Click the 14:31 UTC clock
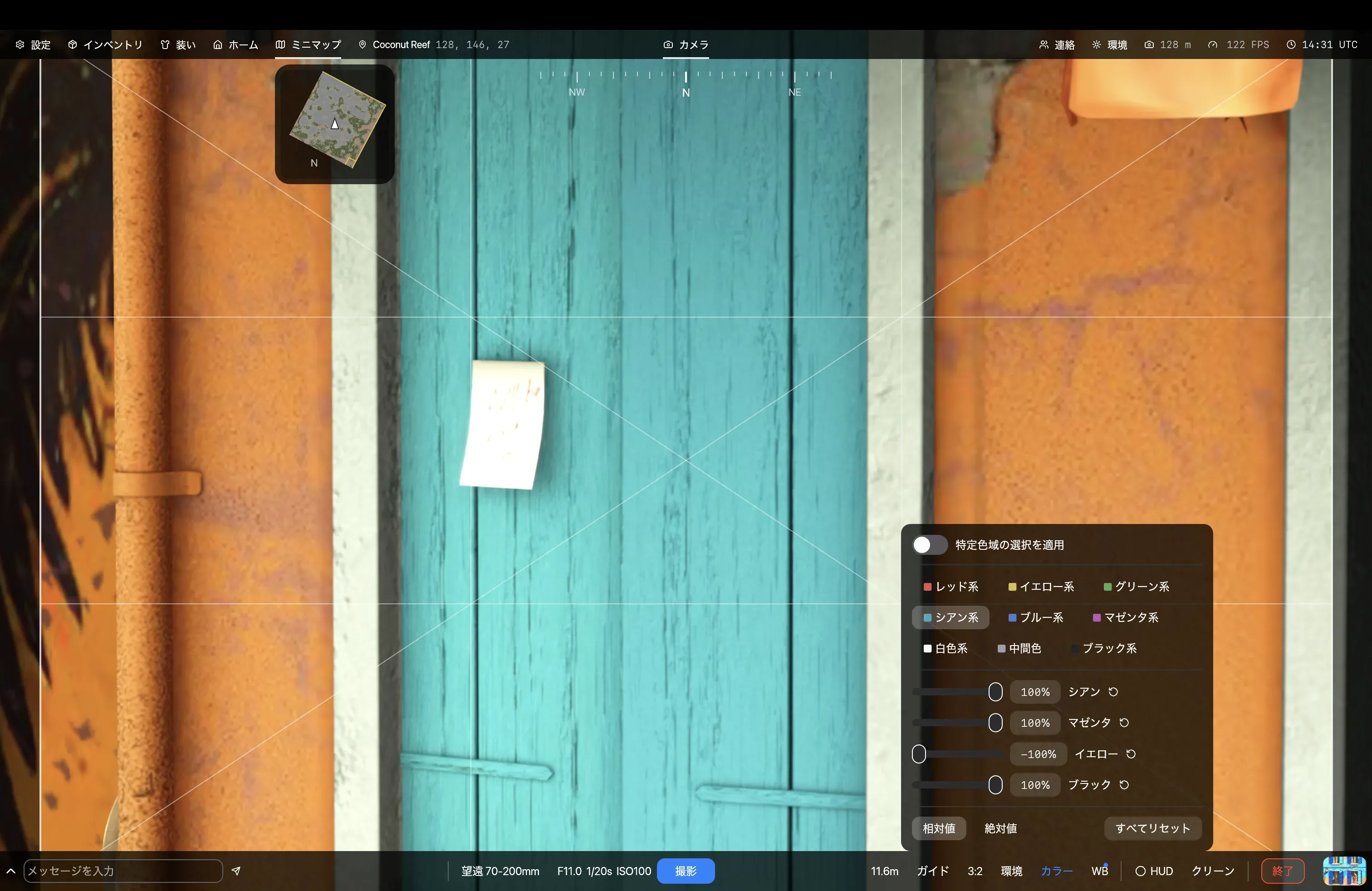The height and width of the screenshot is (891, 1372). click(1322, 44)
